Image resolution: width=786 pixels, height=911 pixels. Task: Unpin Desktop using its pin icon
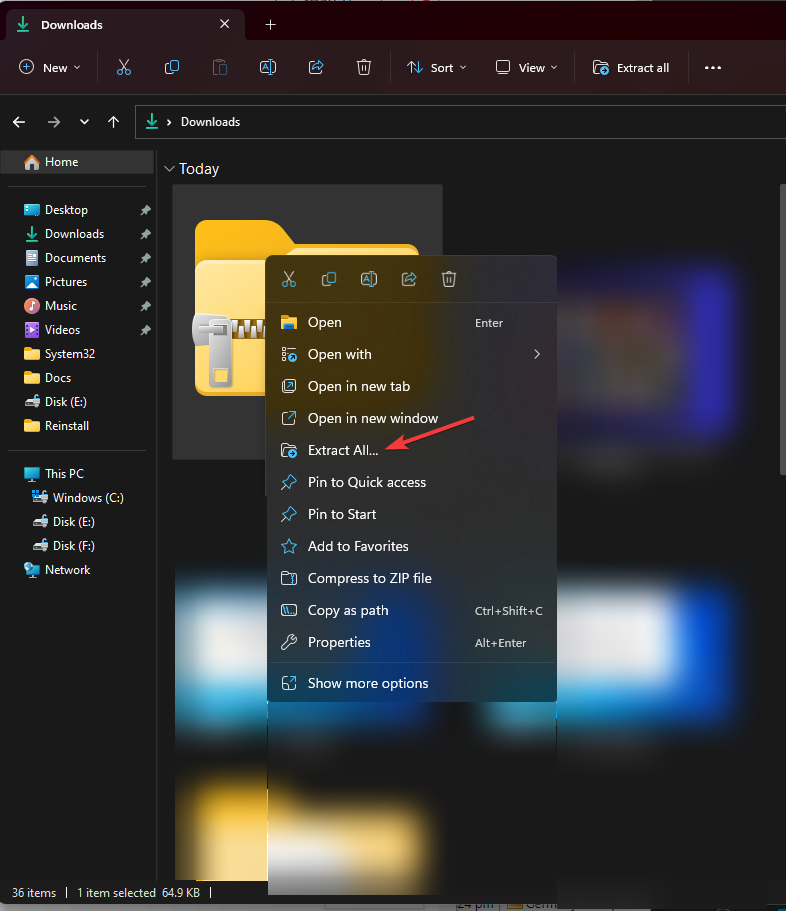[x=145, y=210]
